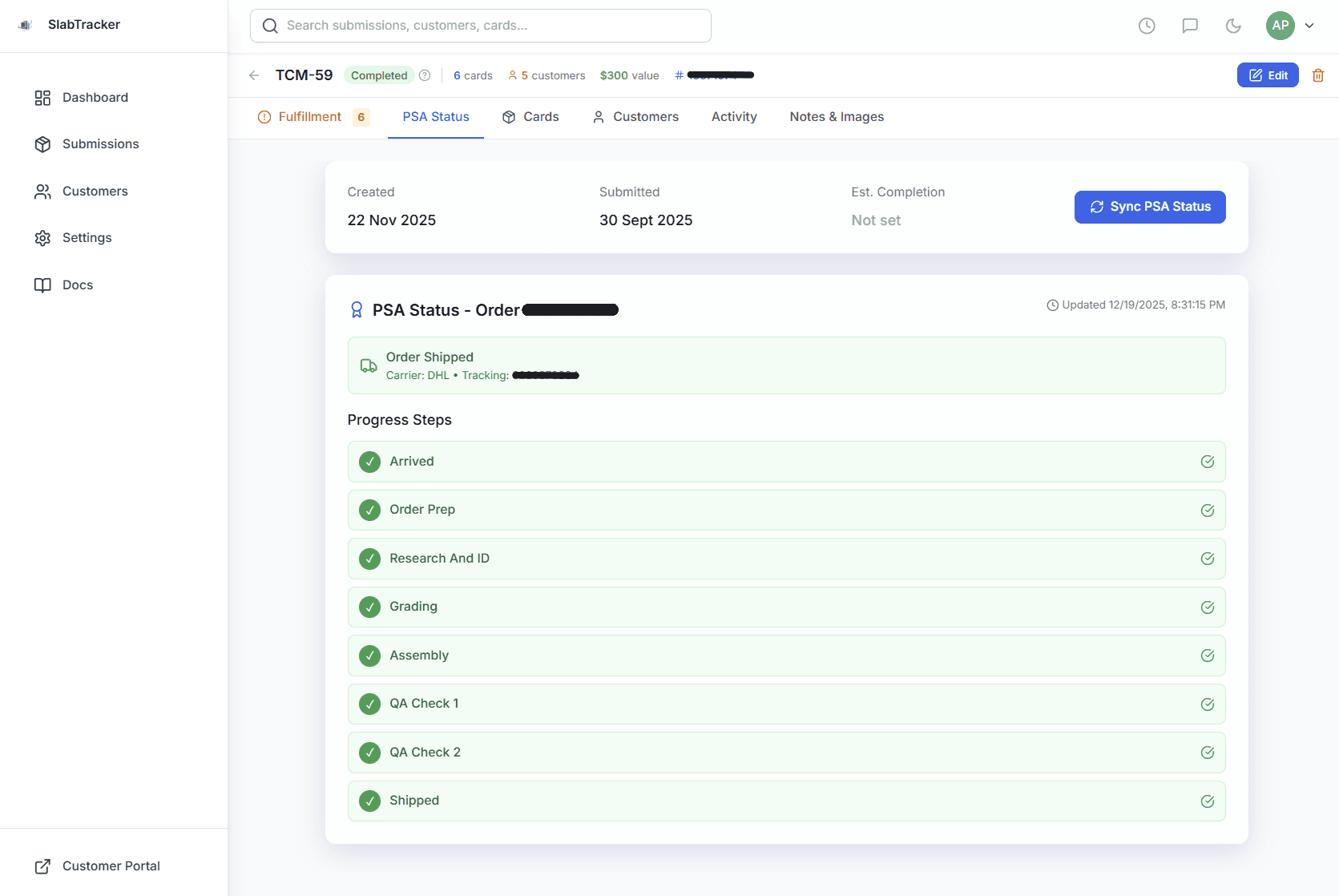1339x896 pixels.
Task: Open the help question mark near Completed badge
Action: [x=425, y=75]
